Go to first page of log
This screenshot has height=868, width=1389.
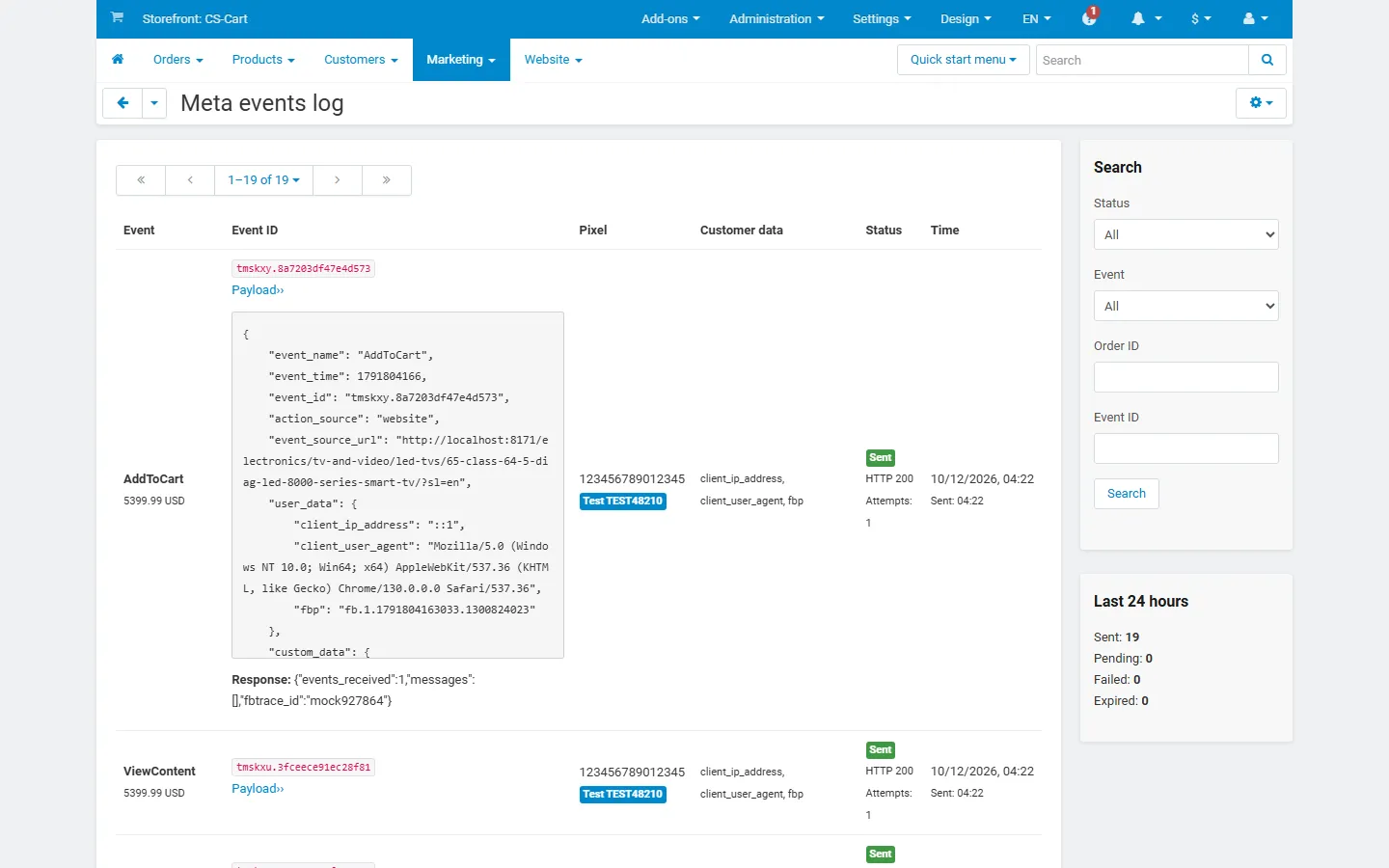141,180
